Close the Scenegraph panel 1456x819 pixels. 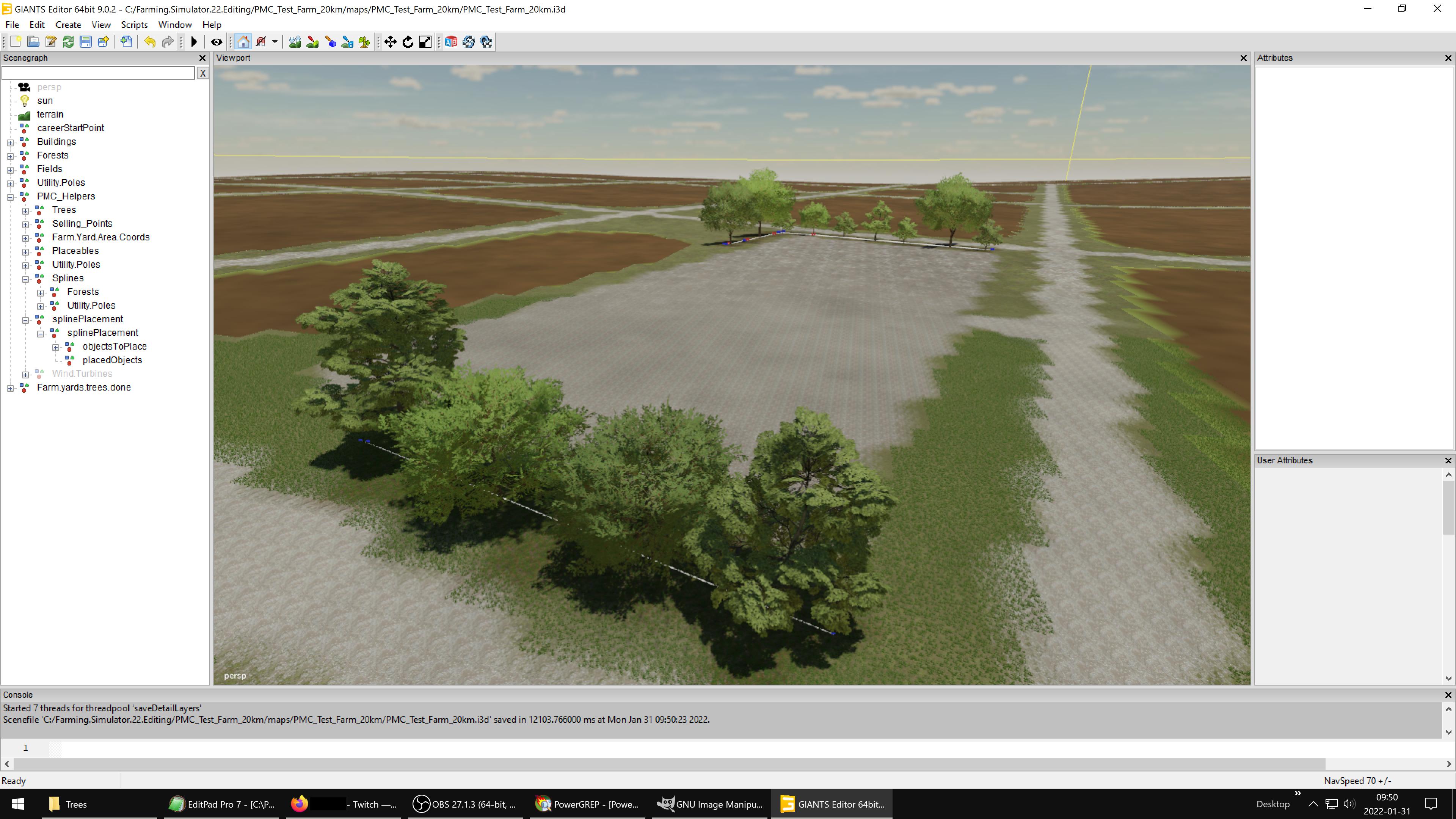click(202, 58)
